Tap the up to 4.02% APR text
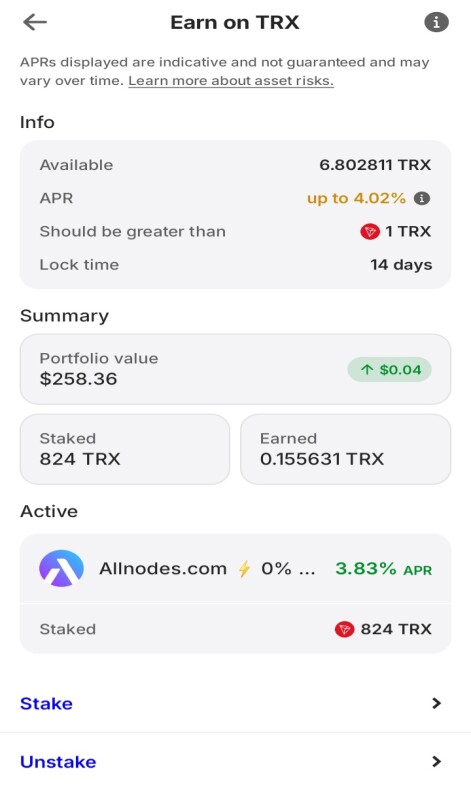The width and height of the screenshot is (471, 785). click(x=356, y=198)
